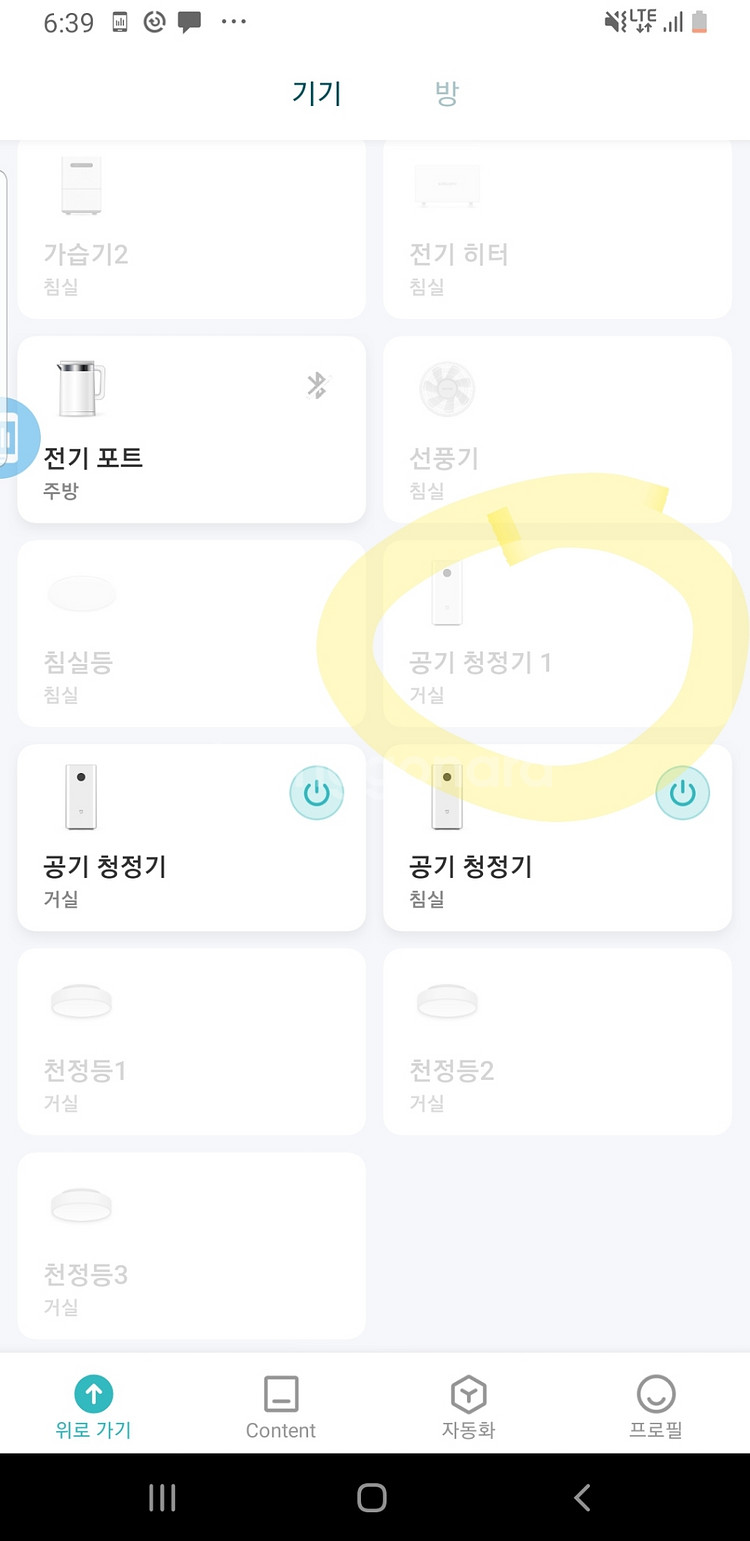Tap the 전기 포트 kettle icon
This screenshot has height=1541, width=750.
click(81, 388)
